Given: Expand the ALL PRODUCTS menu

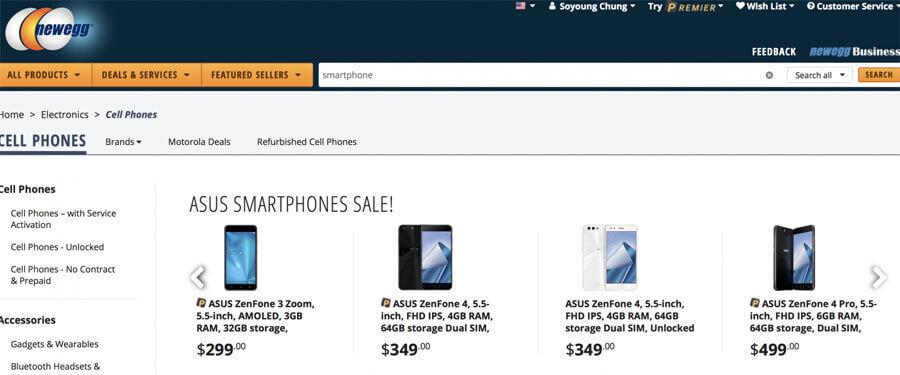Looking at the screenshot, I should [x=46, y=75].
